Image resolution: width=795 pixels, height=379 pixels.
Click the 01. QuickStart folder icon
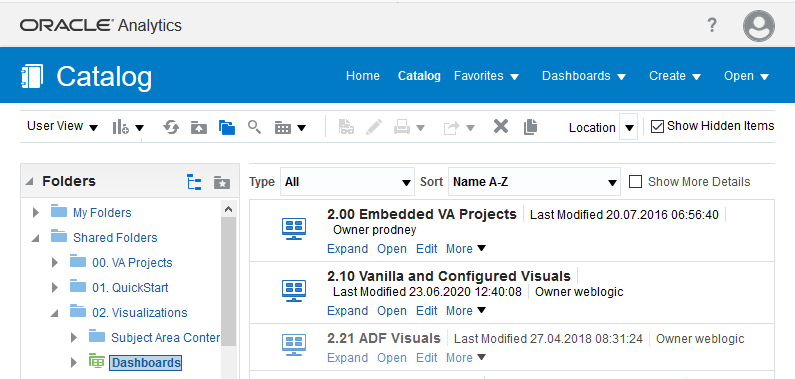tap(78, 286)
